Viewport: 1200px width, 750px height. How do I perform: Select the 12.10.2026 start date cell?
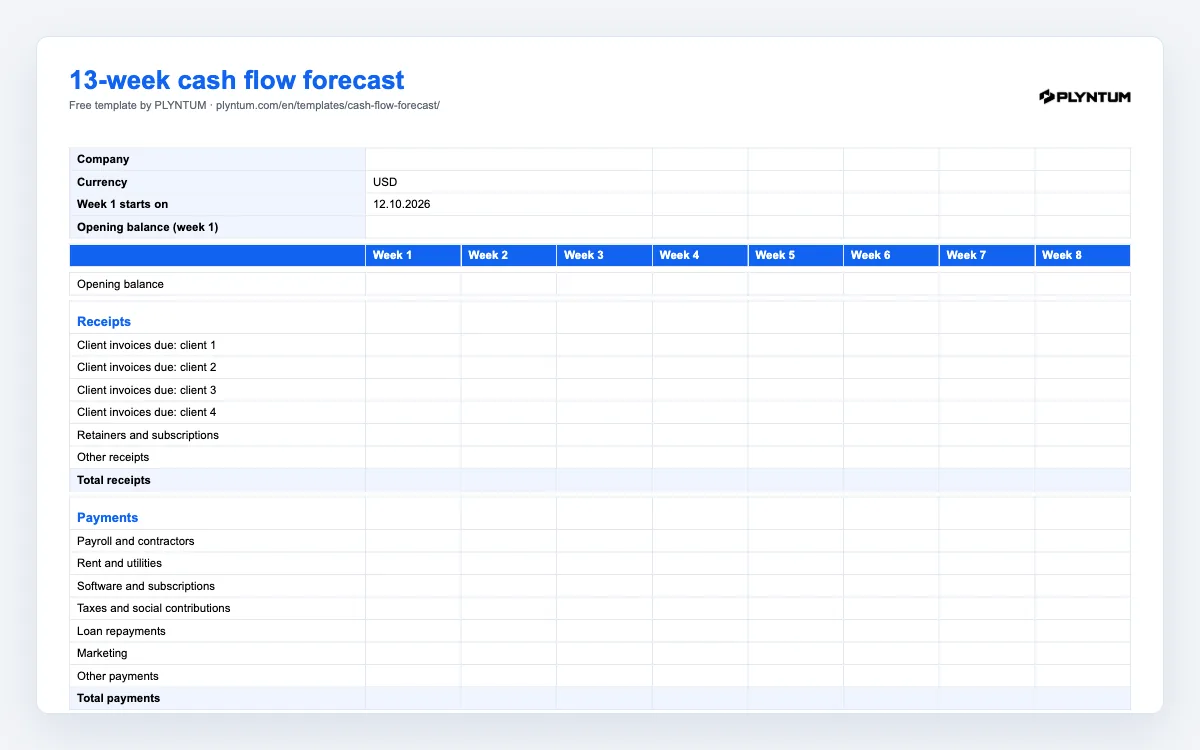point(509,204)
